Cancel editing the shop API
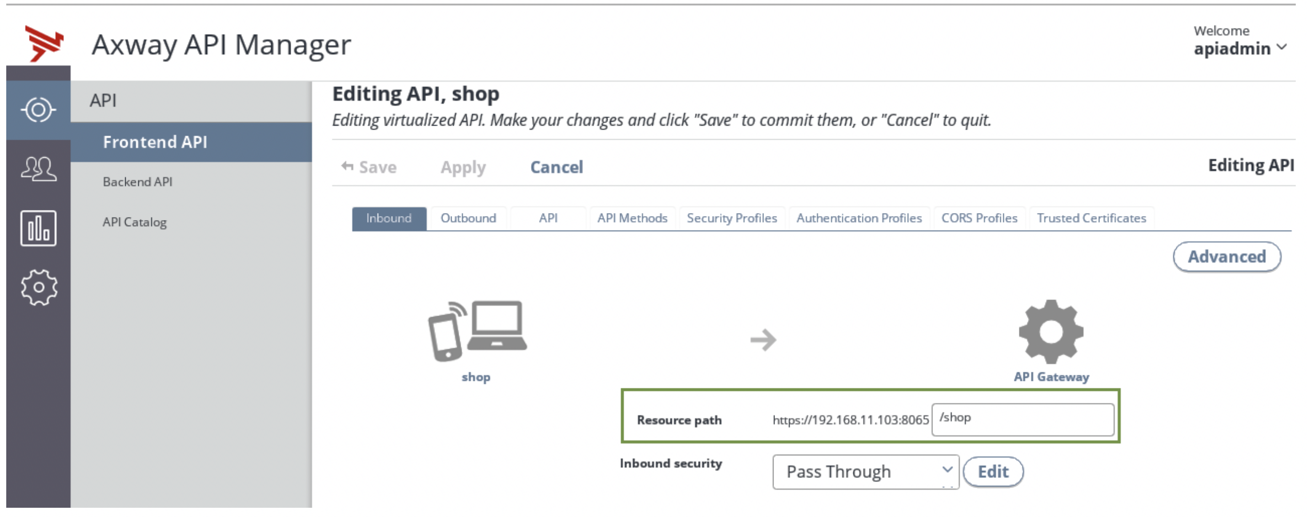Image resolution: width=1307 pixels, height=517 pixels. pyautogui.click(x=556, y=167)
